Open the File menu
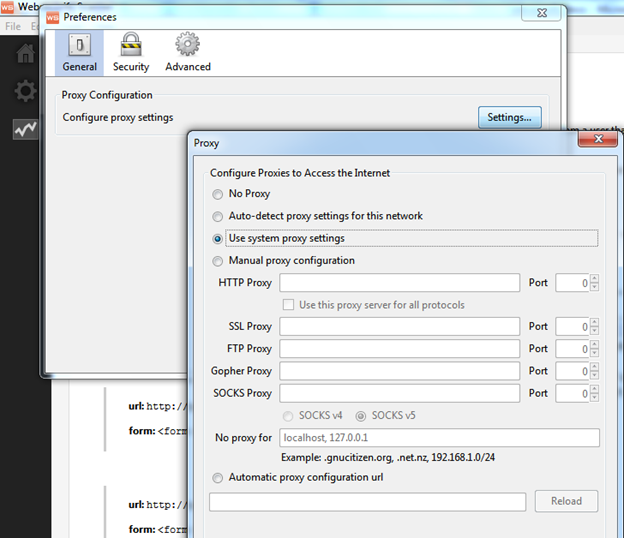 [x=13, y=26]
